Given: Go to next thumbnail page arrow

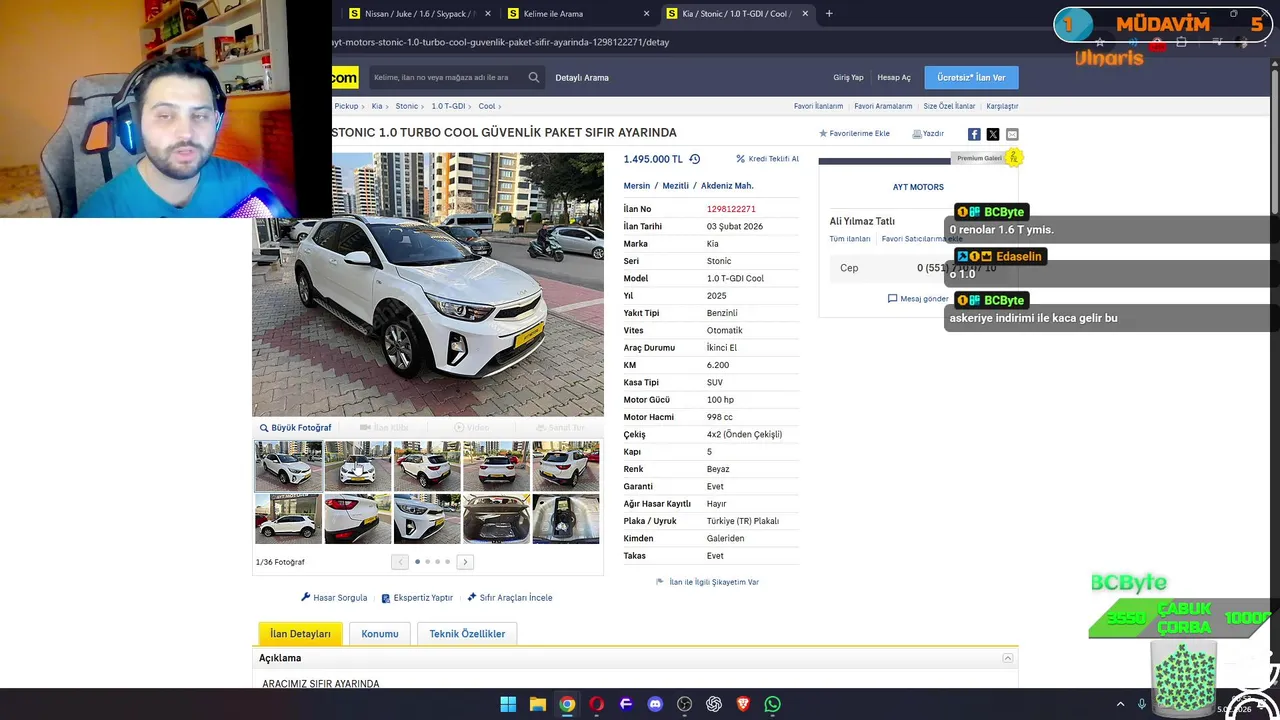Looking at the screenshot, I should [x=465, y=562].
